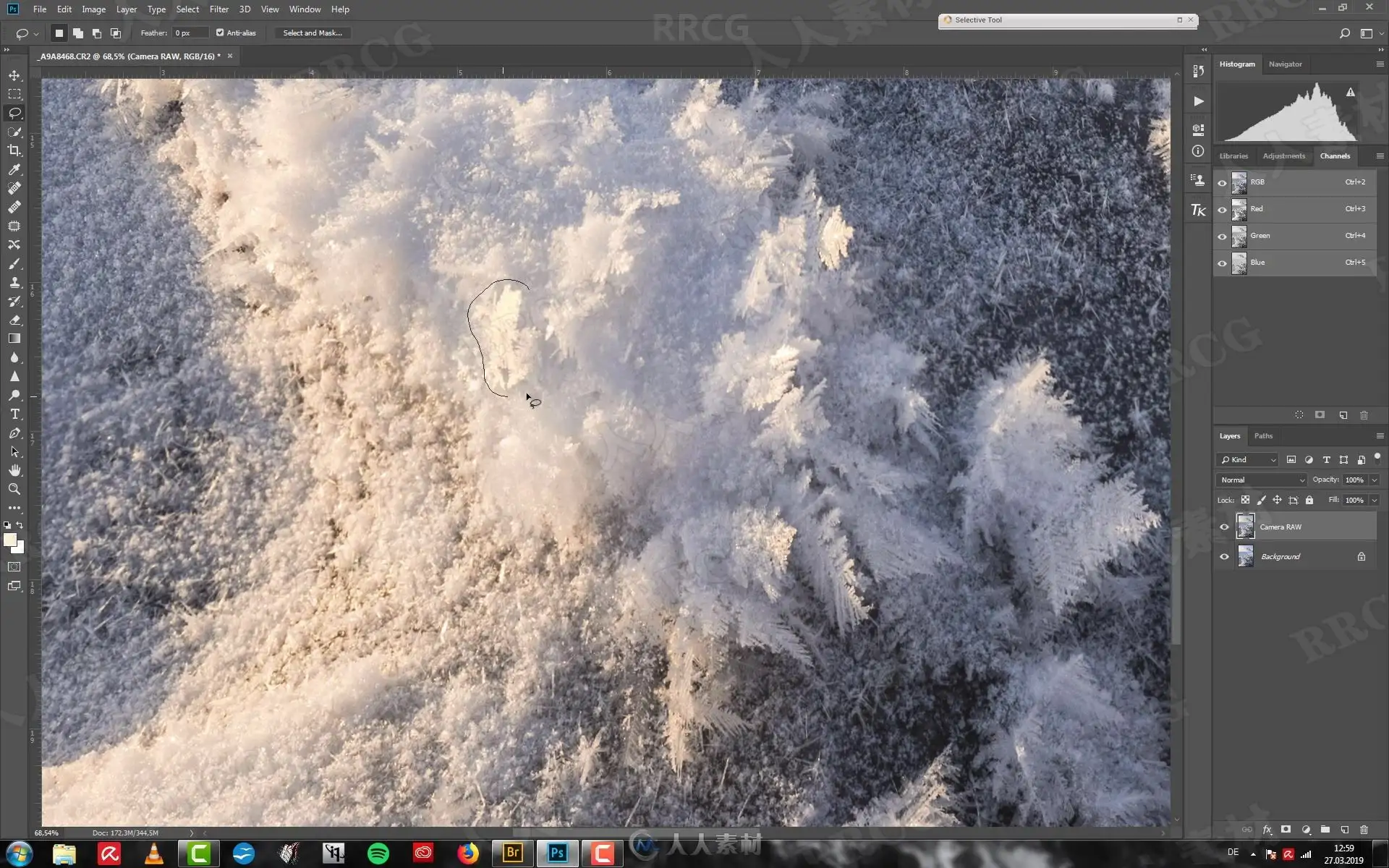Open Spotify from the taskbar
The height and width of the screenshot is (868, 1389).
pos(378,854)
